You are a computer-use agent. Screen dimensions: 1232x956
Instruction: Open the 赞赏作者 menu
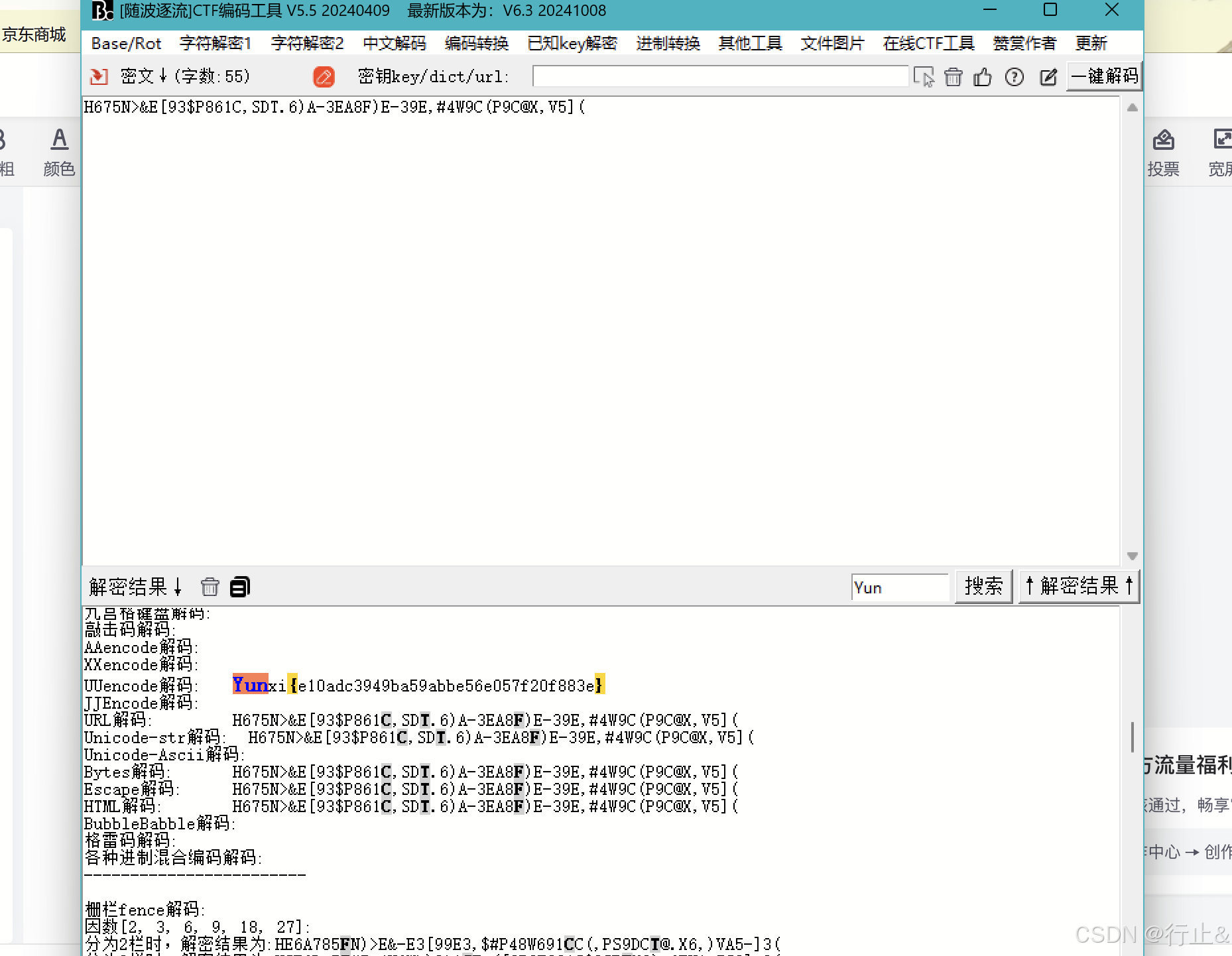point(1024,44)
